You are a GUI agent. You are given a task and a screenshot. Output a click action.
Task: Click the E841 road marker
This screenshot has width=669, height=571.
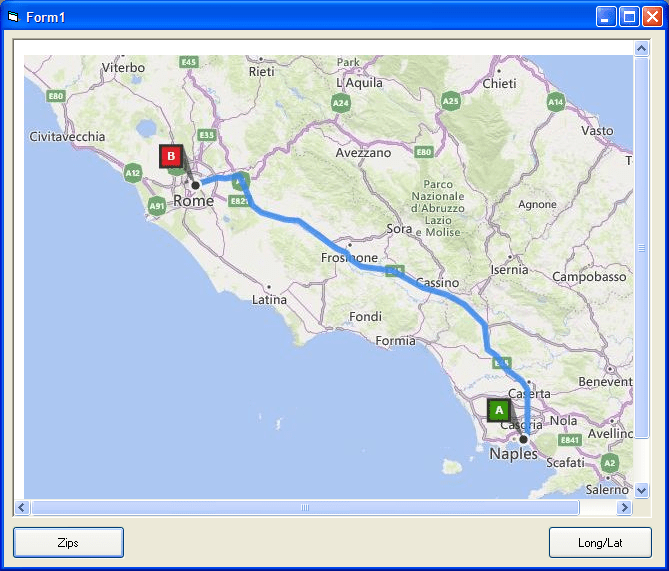click(570, 440)
